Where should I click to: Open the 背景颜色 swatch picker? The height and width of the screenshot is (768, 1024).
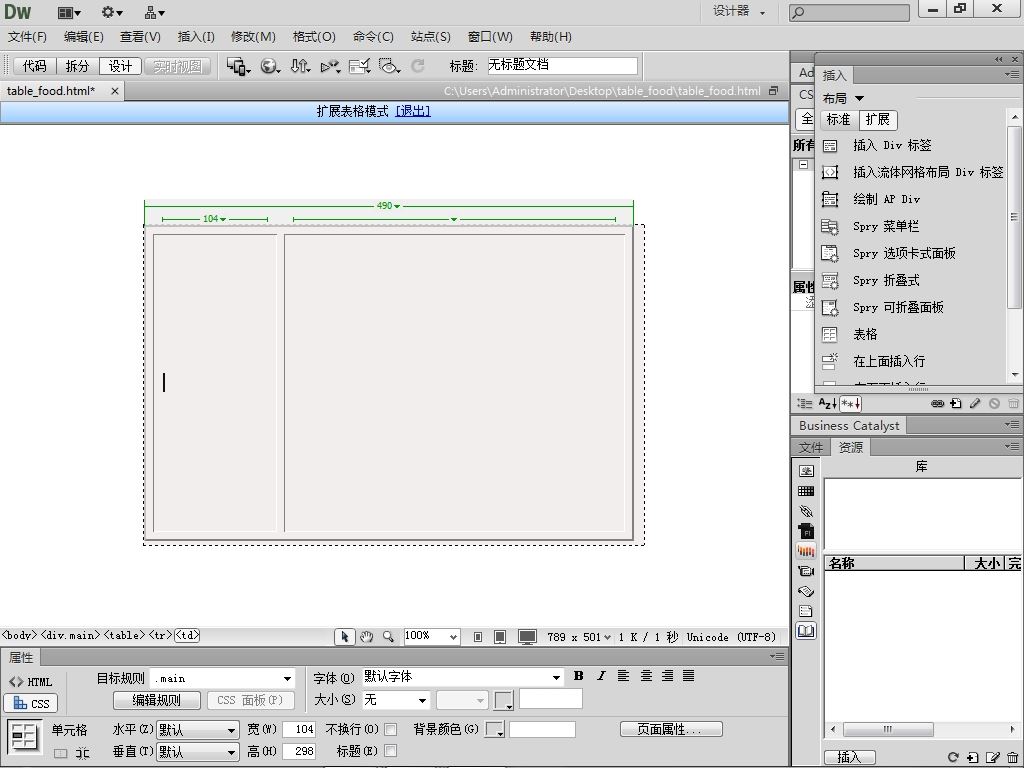pyautogui.click(x=494, y=729)
